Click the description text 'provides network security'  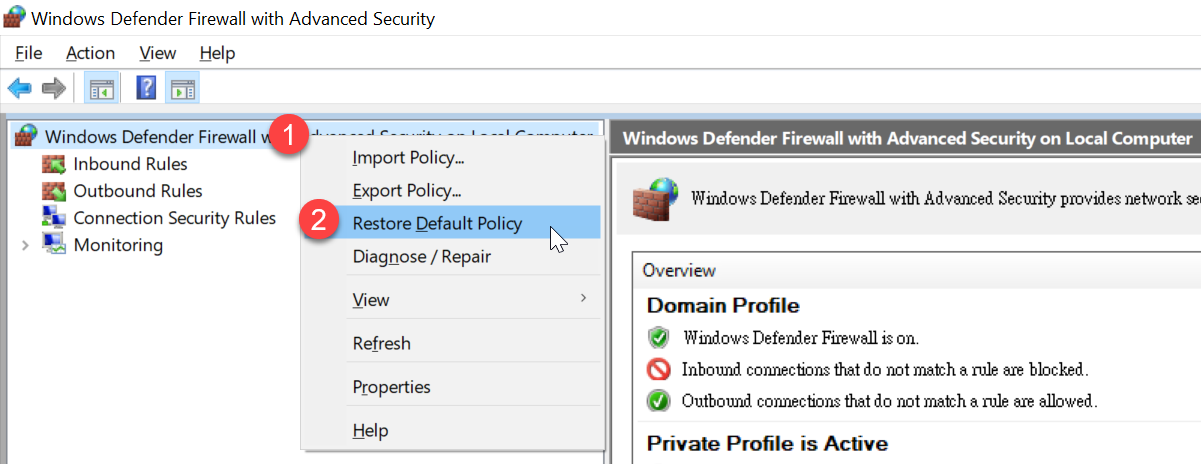pyautogui.click(x=1127, y=198)
